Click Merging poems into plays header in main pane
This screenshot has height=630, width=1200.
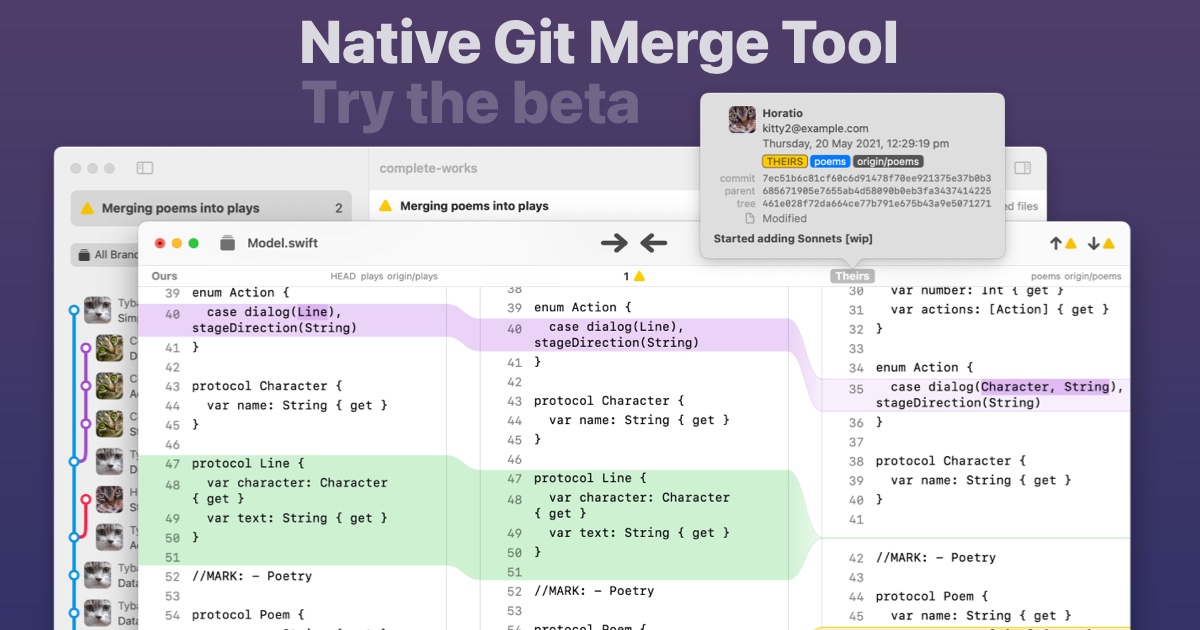point(474,206)
